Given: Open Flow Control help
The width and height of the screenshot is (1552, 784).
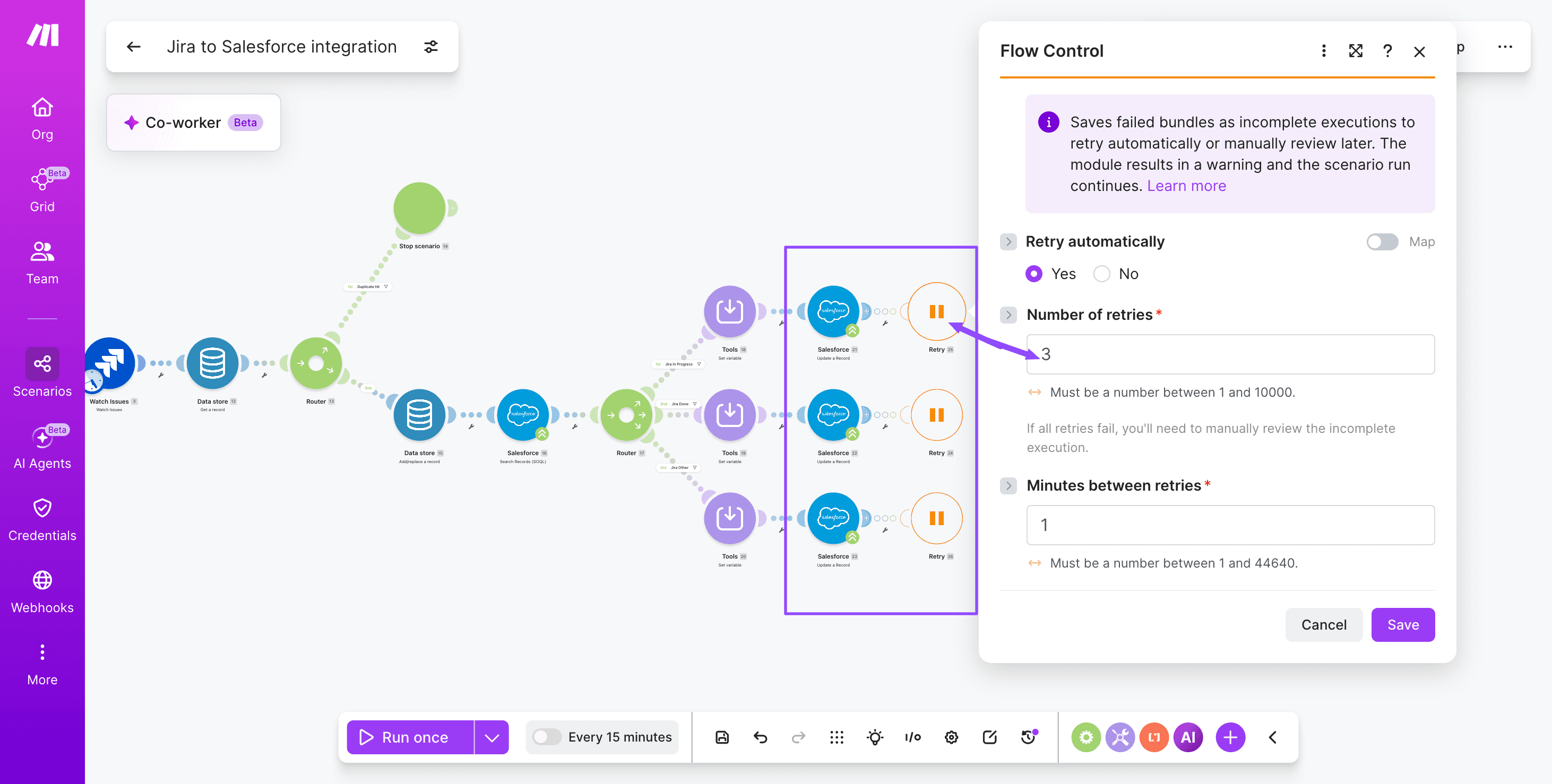Looking at the screenshot, I should click(1387, 51).
